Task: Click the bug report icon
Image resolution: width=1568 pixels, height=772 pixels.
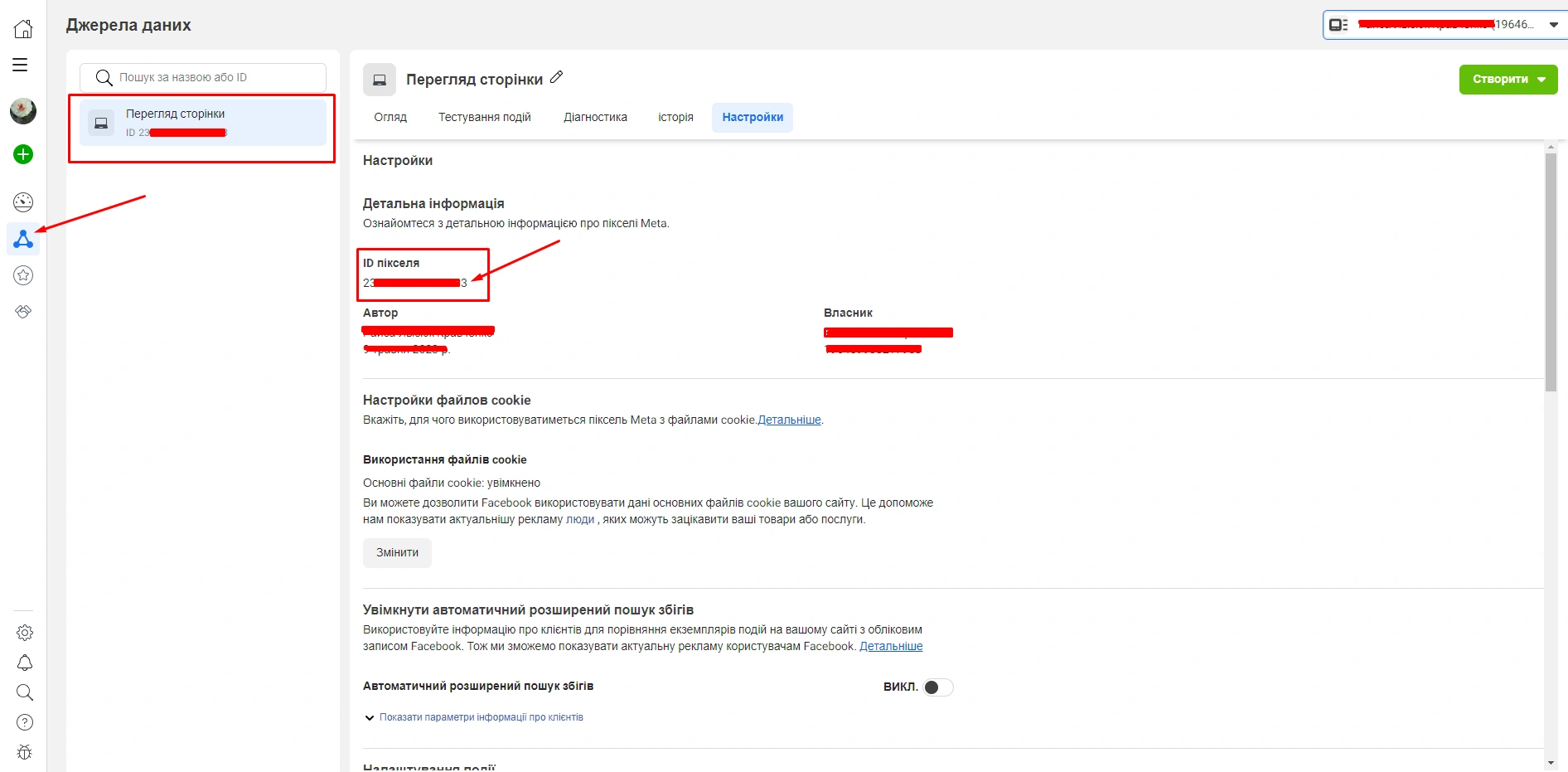Action: point(25,752)
